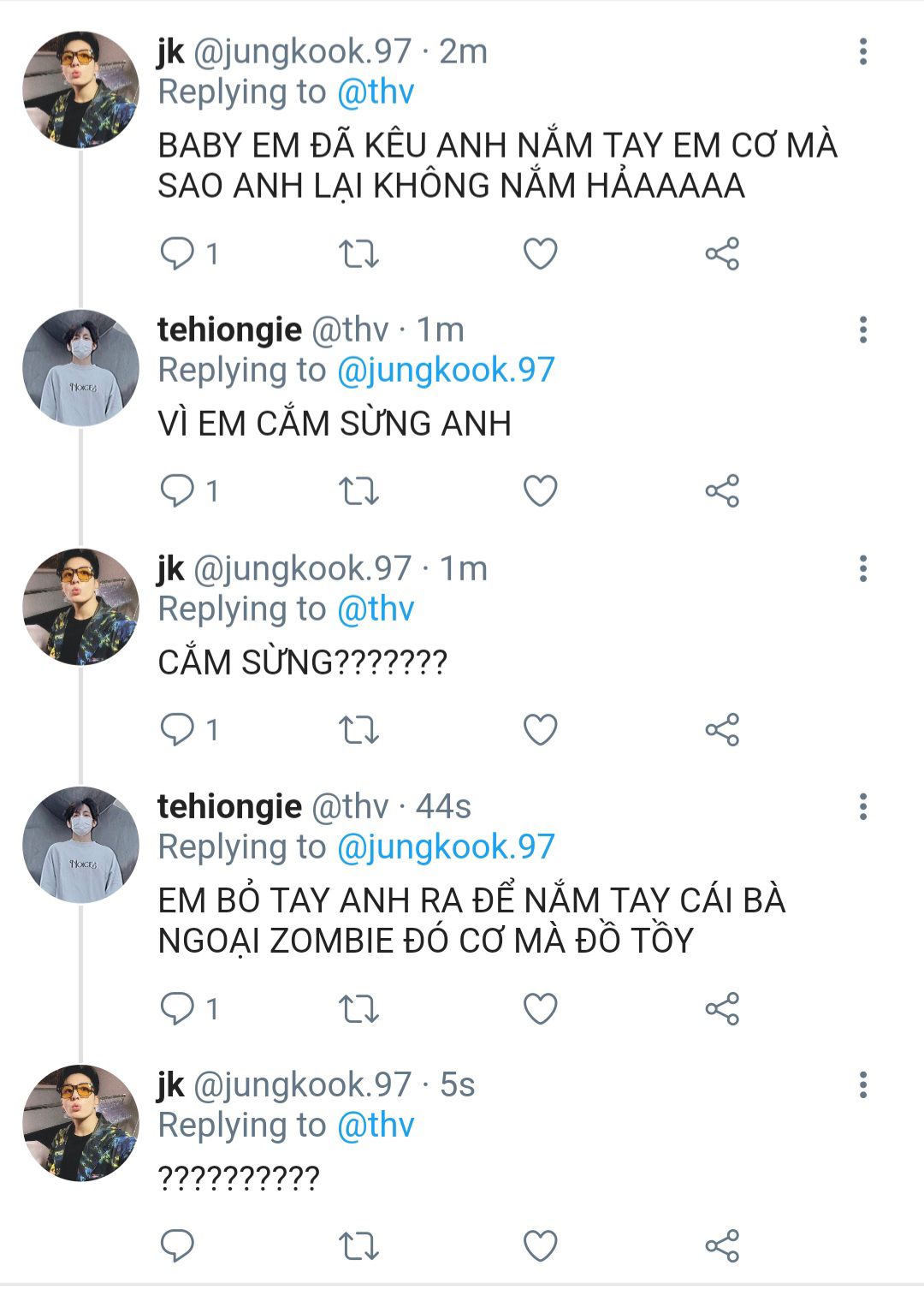Retweet jk's "CẮM SỪNG???????" tweet

358,730
